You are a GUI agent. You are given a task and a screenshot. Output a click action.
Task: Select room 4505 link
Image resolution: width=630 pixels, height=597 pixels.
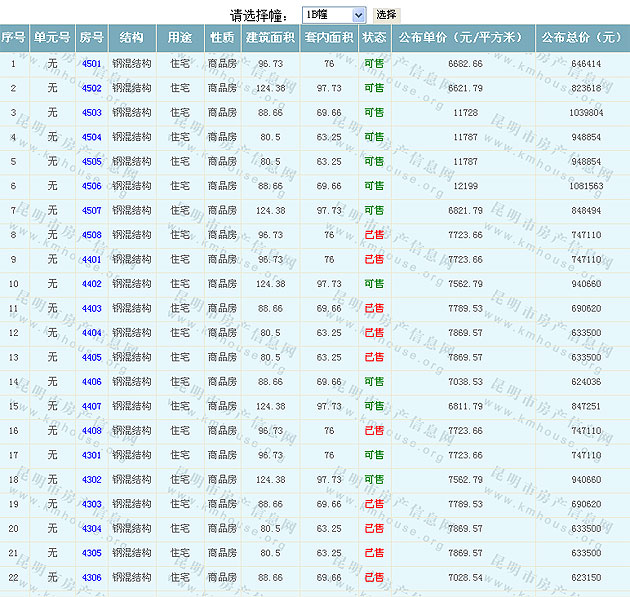click(x=91, y=162)
